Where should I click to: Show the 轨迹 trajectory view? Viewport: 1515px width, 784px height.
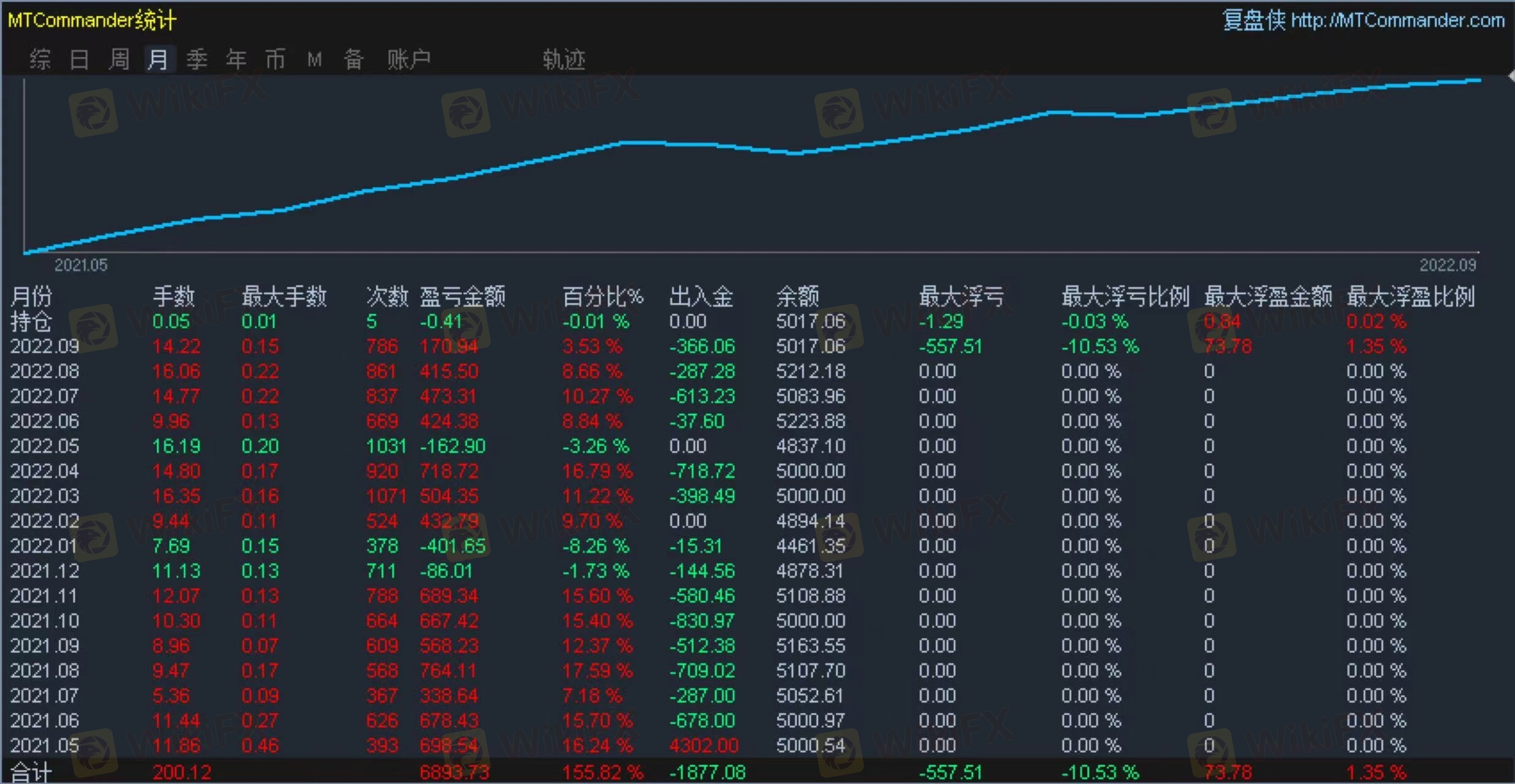tap(564, 59)
